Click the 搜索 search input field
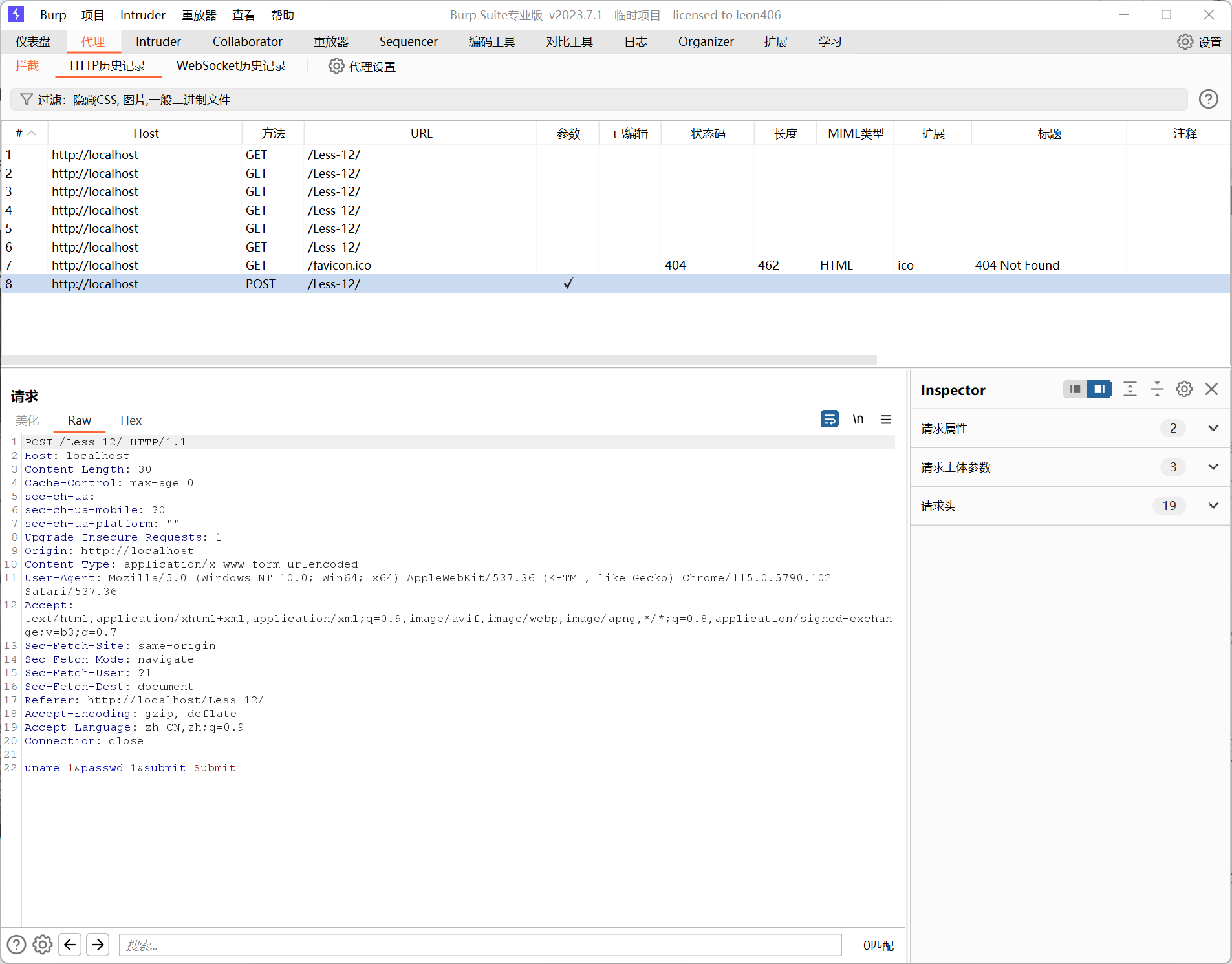Image resolution: width=1232 pixels, height=964 pixels. click(480, 945)
